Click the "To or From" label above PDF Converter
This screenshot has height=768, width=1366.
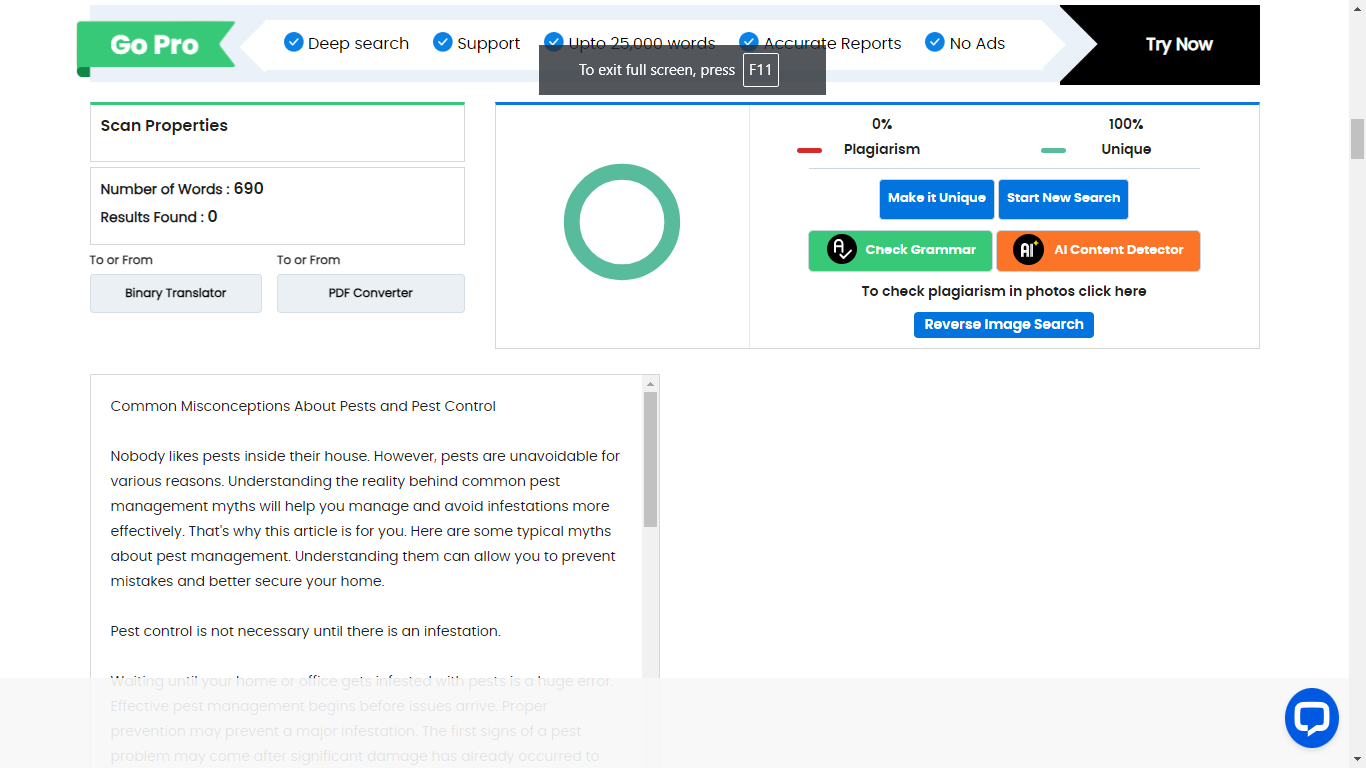tap(309, 260)
